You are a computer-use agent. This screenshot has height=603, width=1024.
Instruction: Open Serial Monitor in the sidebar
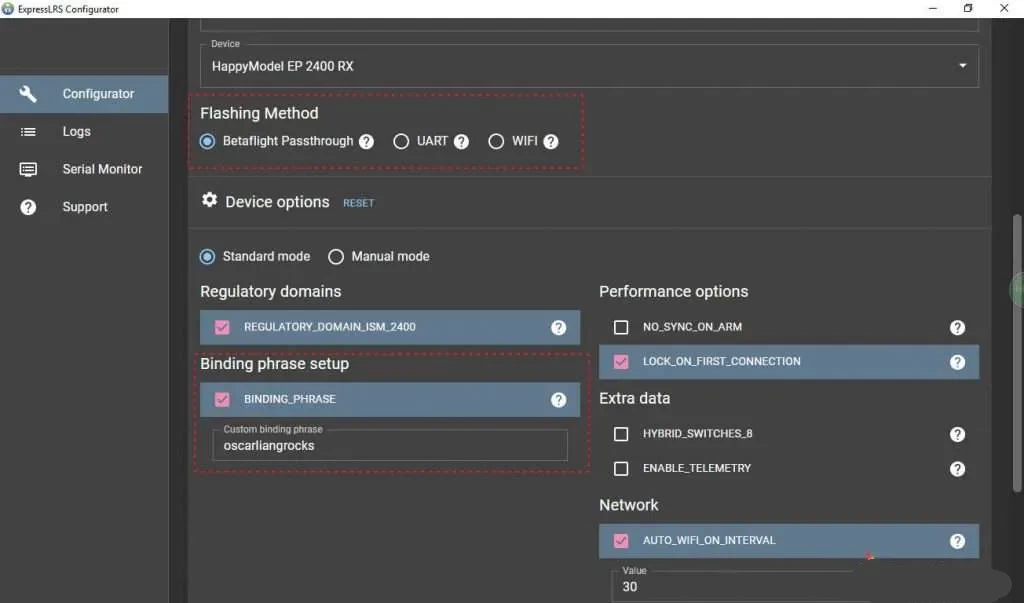pos(84,169)
